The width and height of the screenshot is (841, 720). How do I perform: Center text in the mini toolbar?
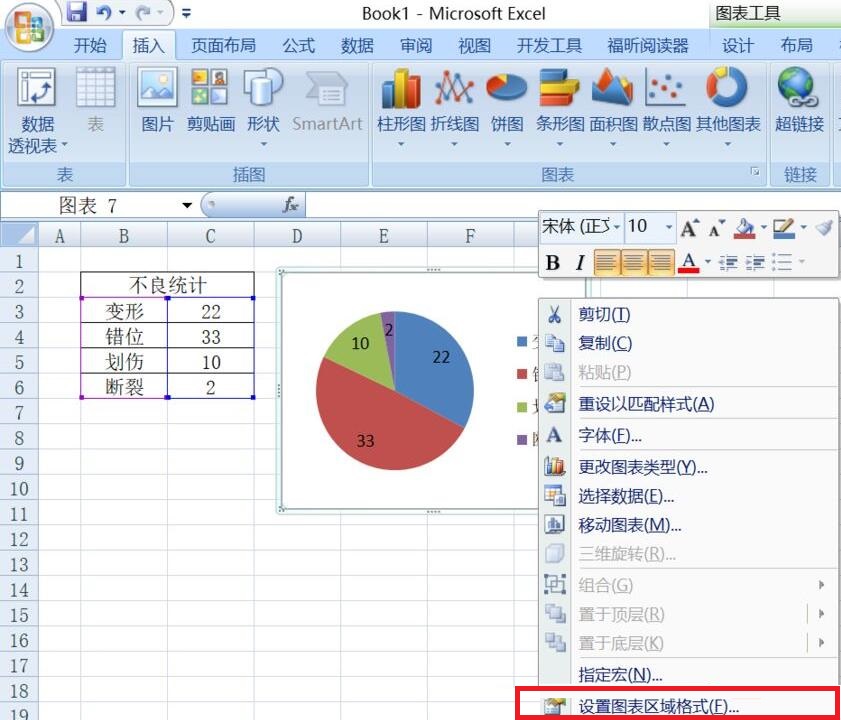[x=633, y=263]
